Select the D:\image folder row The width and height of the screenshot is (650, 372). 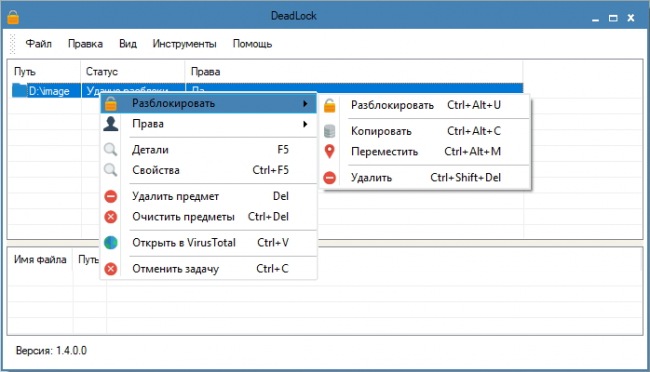tap(265, 90)
